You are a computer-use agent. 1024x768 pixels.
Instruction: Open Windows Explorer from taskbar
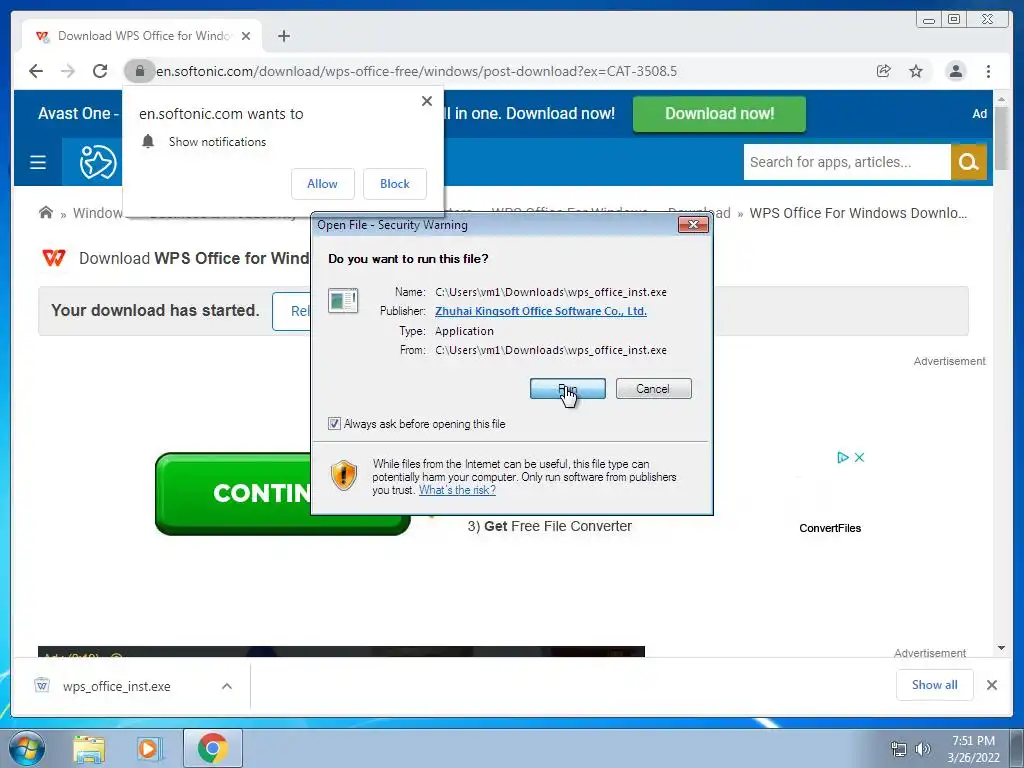click(89, 749)
